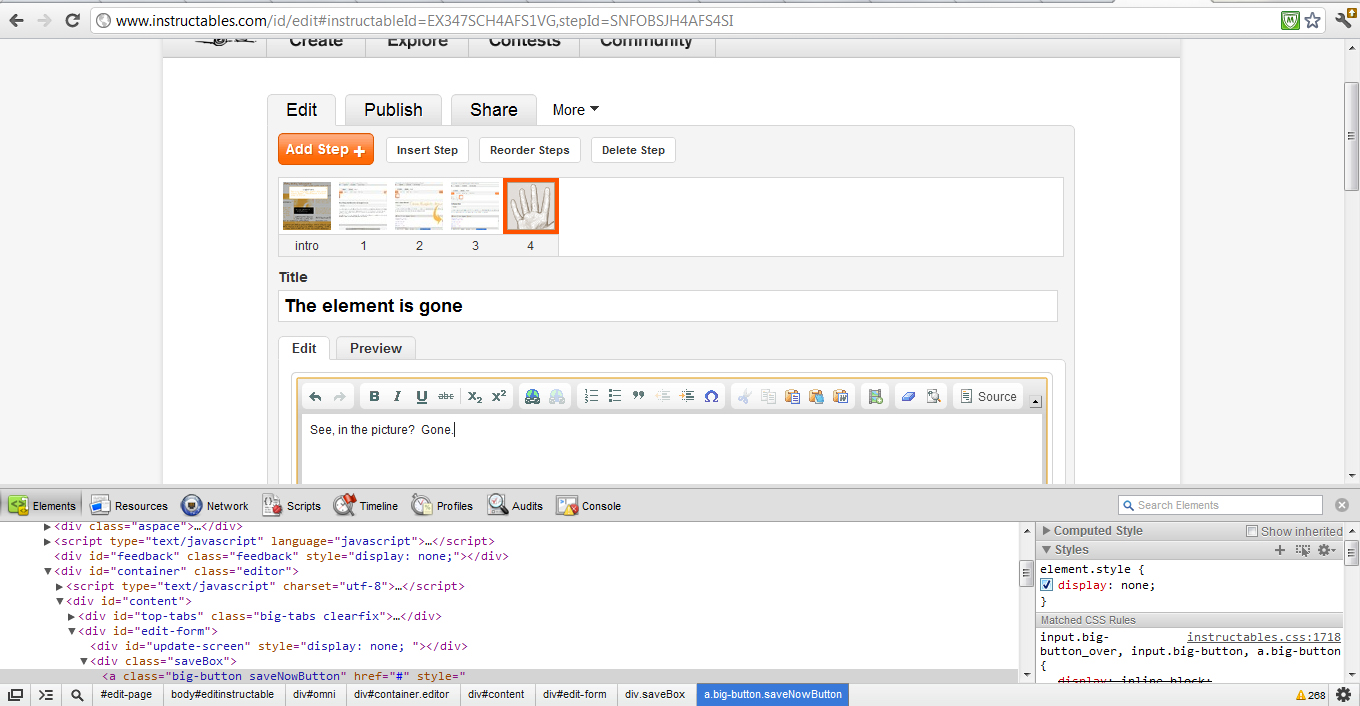This screenshot has width=1360, height=706.
Task: Enable the Show inherited checkbox
Action: pyautogui.click(x=1251, y=531)
